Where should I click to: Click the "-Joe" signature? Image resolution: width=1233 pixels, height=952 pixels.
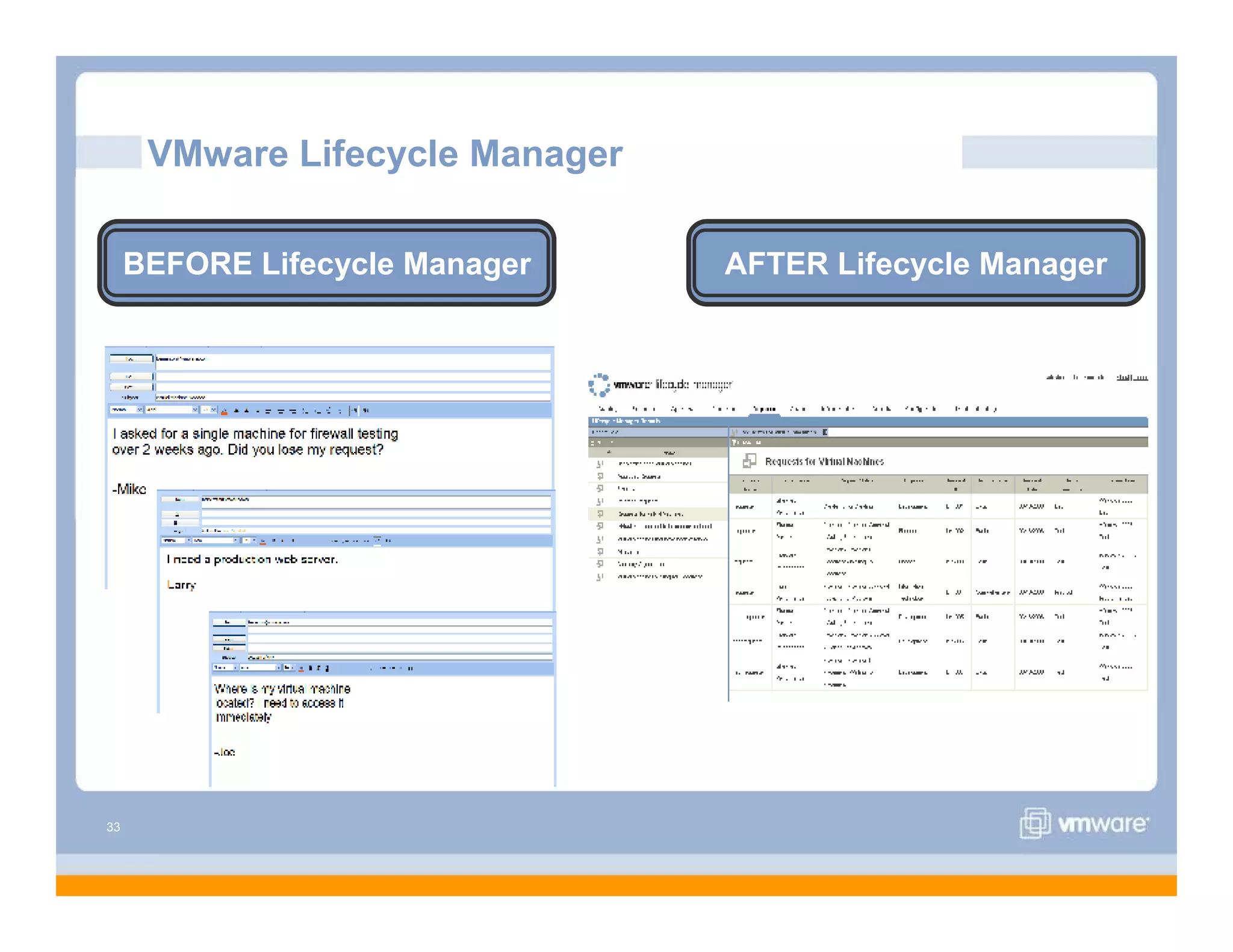[x=225, y=752]
